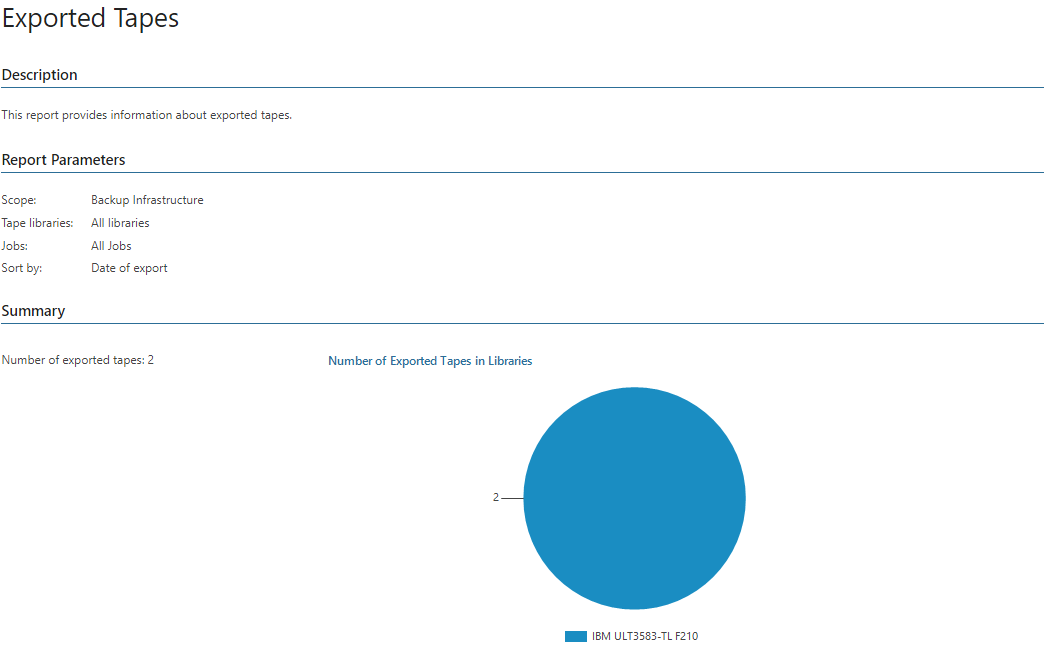
Task: Click the blue pie chart slice
Action: tap(634, 498)
